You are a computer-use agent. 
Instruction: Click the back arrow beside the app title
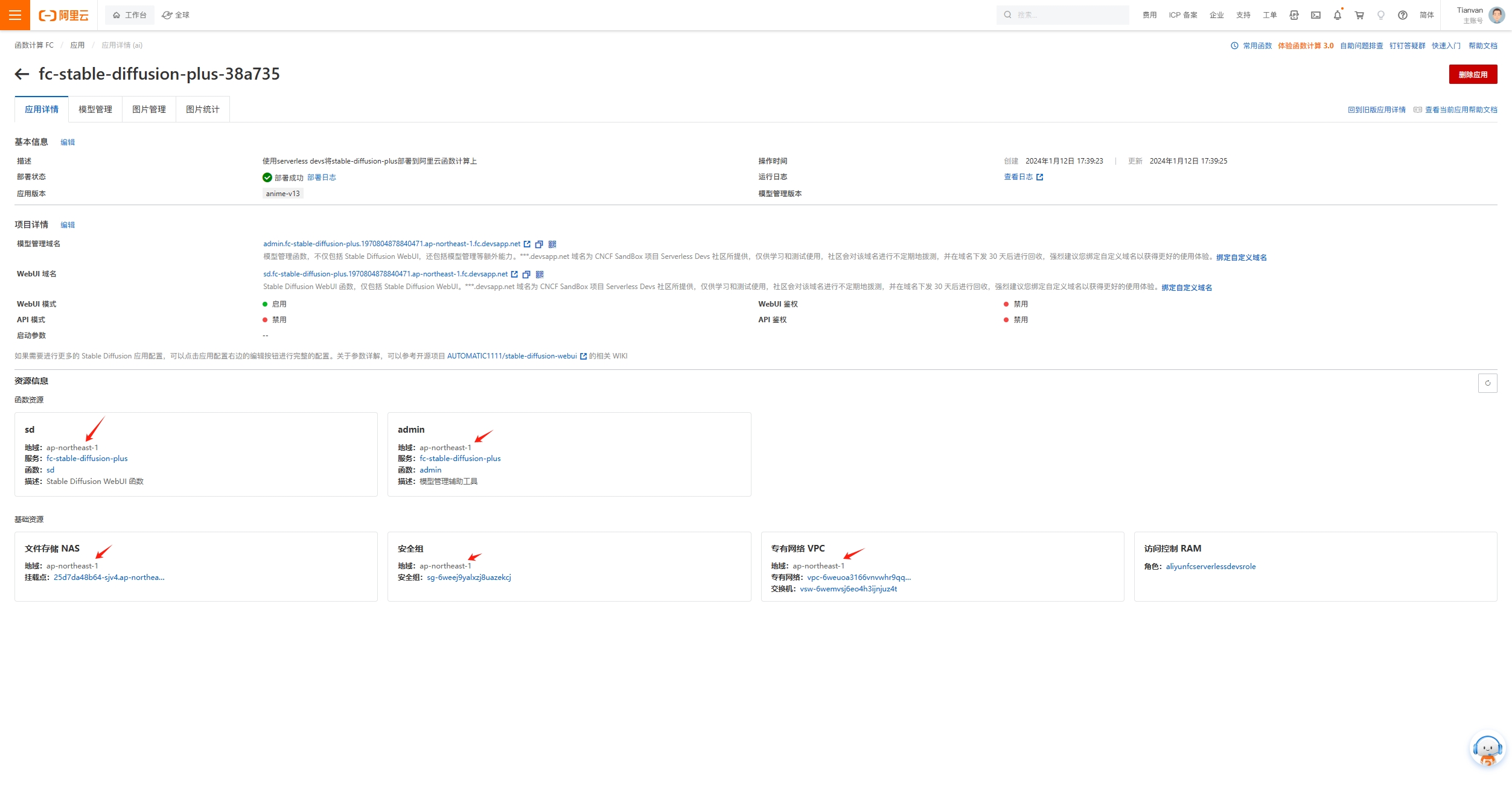tap(22, 74)
